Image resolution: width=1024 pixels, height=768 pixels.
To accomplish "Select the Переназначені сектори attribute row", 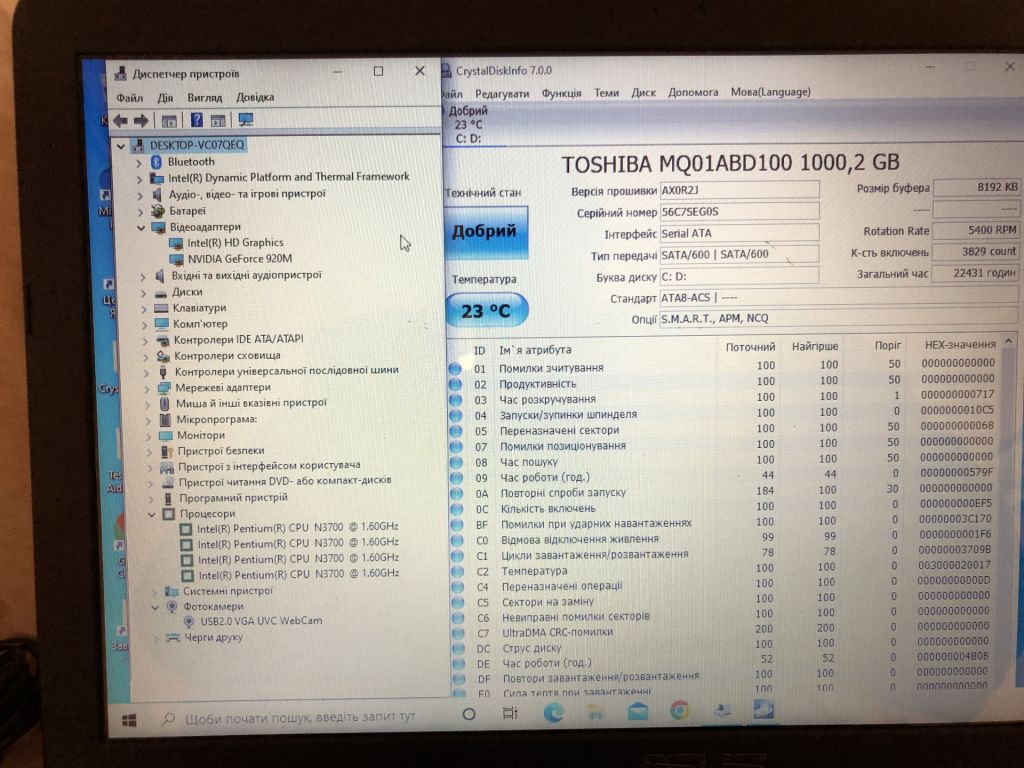I will (x=724, y=429).
